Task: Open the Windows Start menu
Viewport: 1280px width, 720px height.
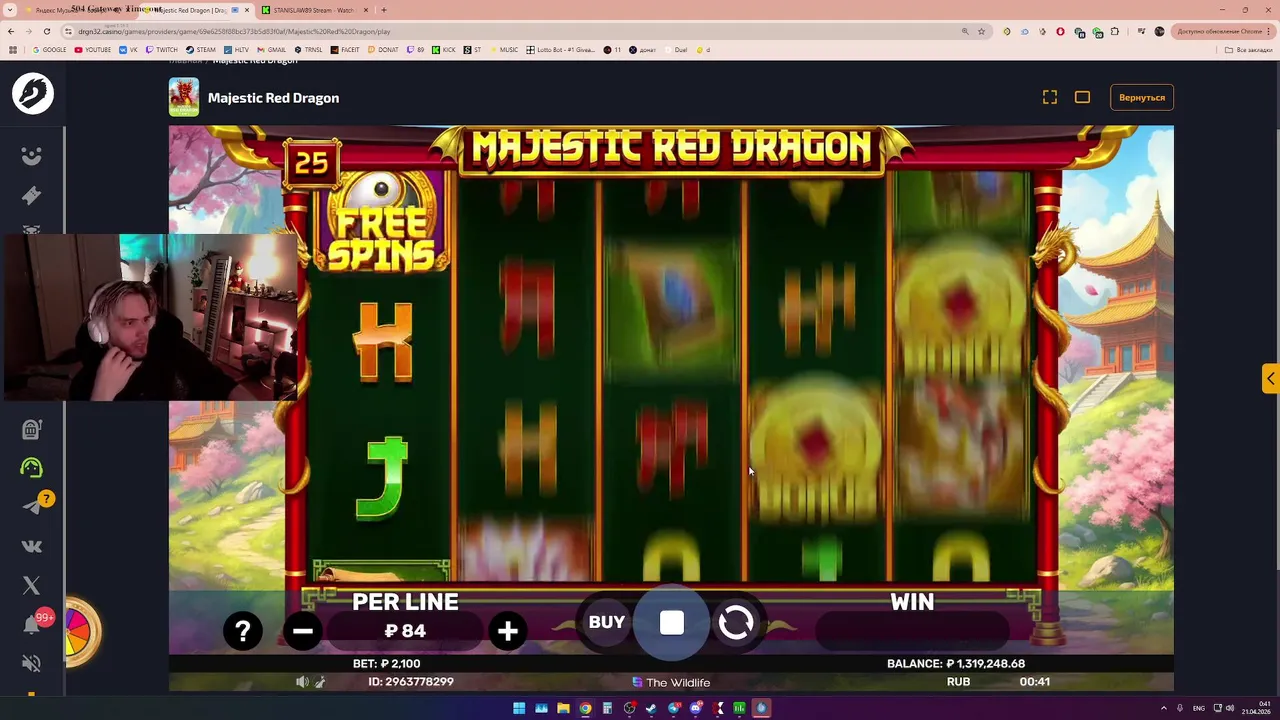Action: pyautogui.click(x=519, y=708)
